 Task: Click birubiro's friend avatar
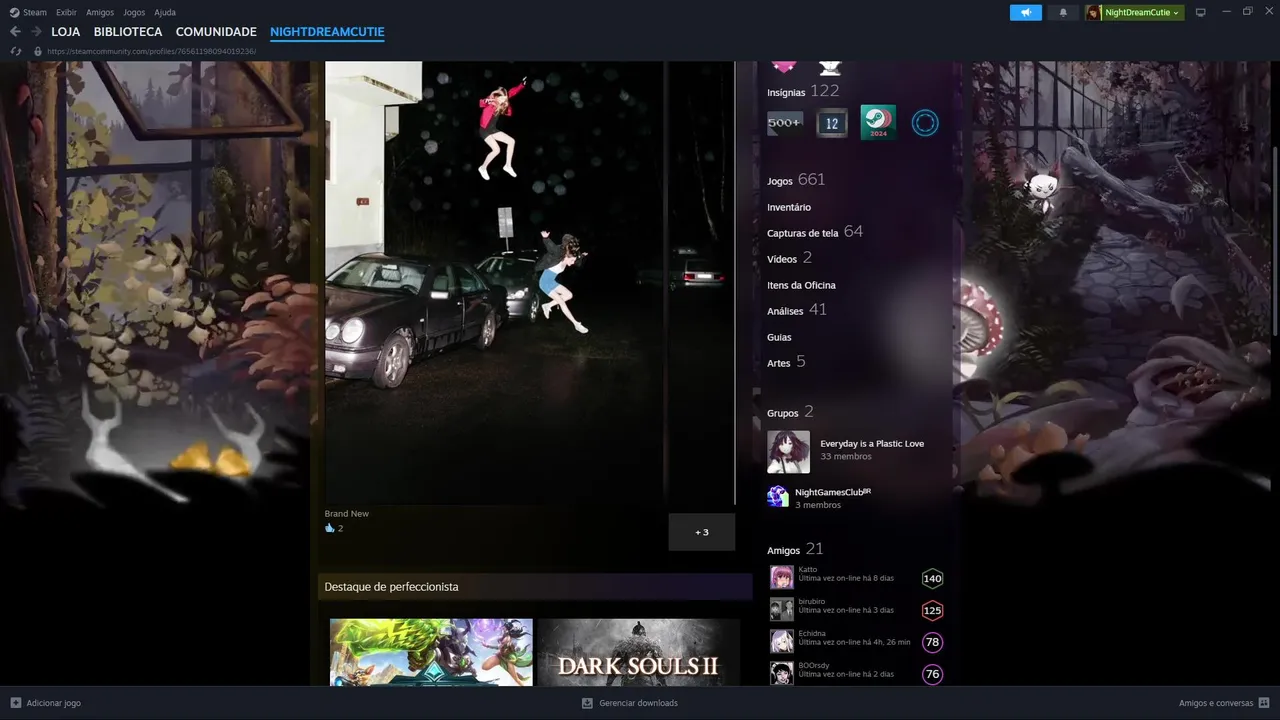pos(782,610)
